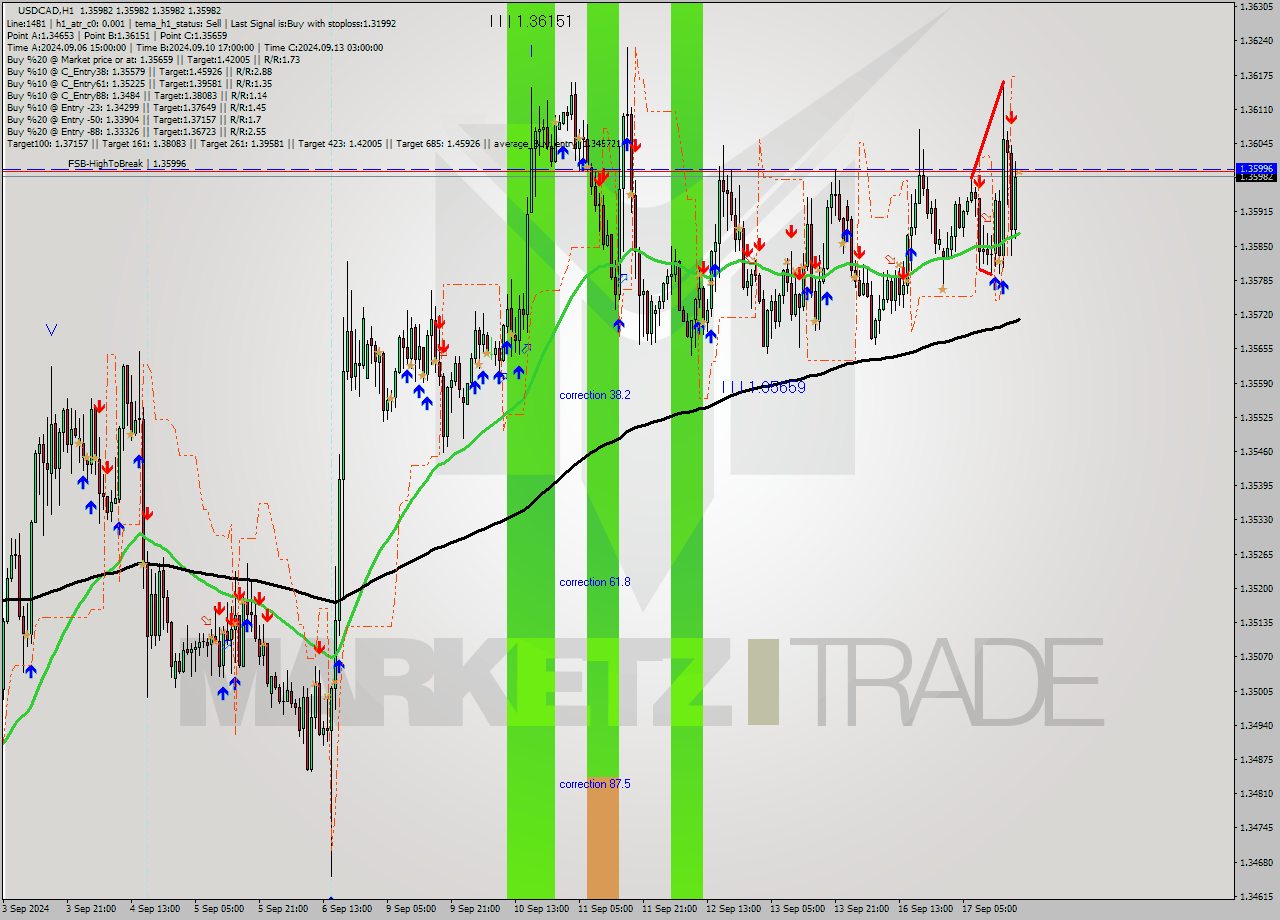The width and height of the screenshot is (1280, 920).
Task: Click the 1.35265 price axis label
Action: click(1256, 554)
